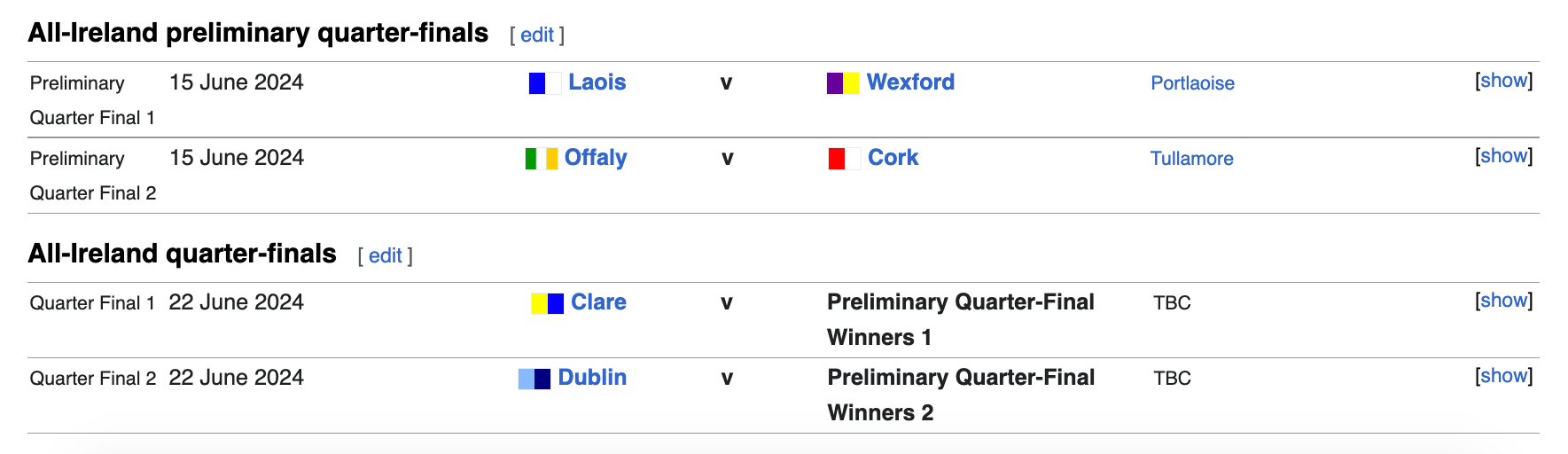Visit the Dublin team page
The height and width of the screenshot is (454, 1568).
tap(592, 378)
